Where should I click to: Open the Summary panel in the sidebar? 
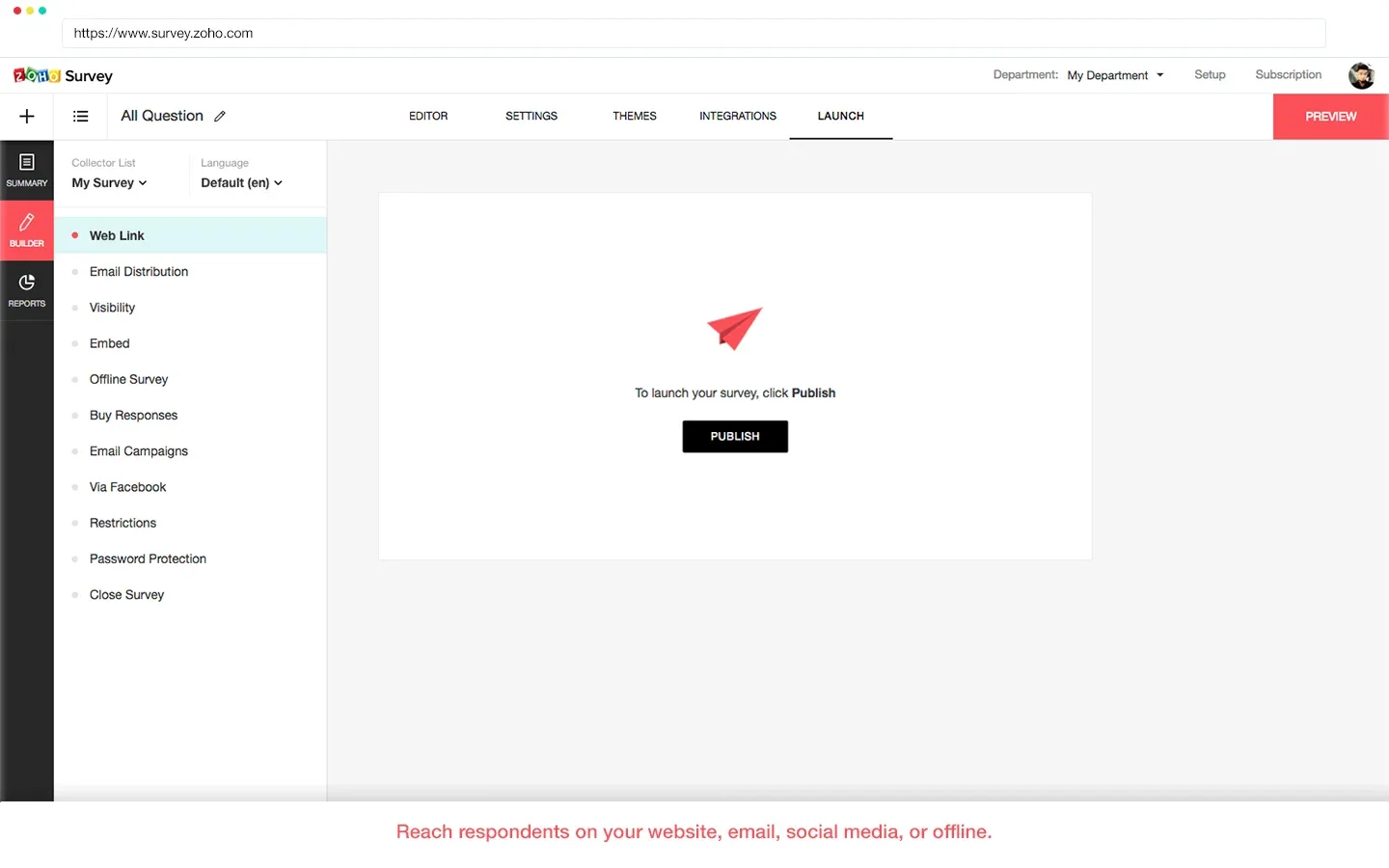click(x=26, y=170)
